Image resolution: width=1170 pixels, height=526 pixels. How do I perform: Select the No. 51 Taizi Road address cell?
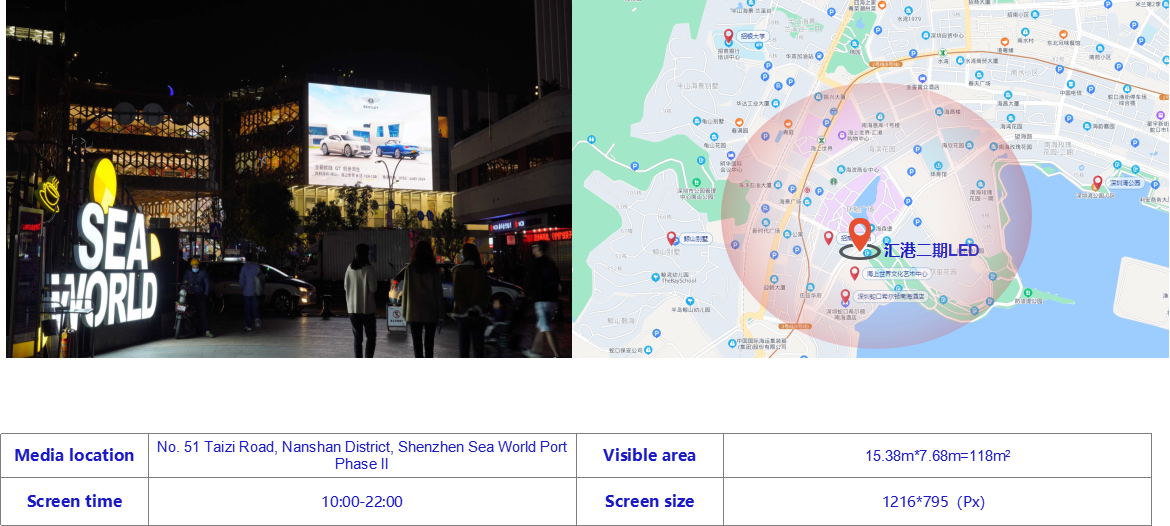362,455
